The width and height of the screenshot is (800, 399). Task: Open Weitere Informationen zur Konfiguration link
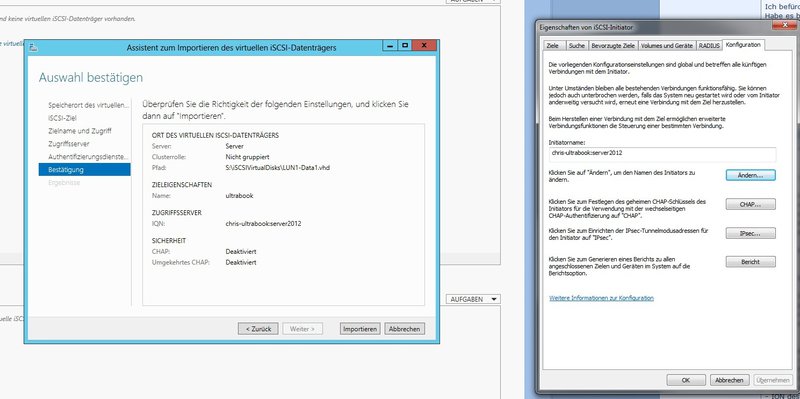[x=601, y=298]
